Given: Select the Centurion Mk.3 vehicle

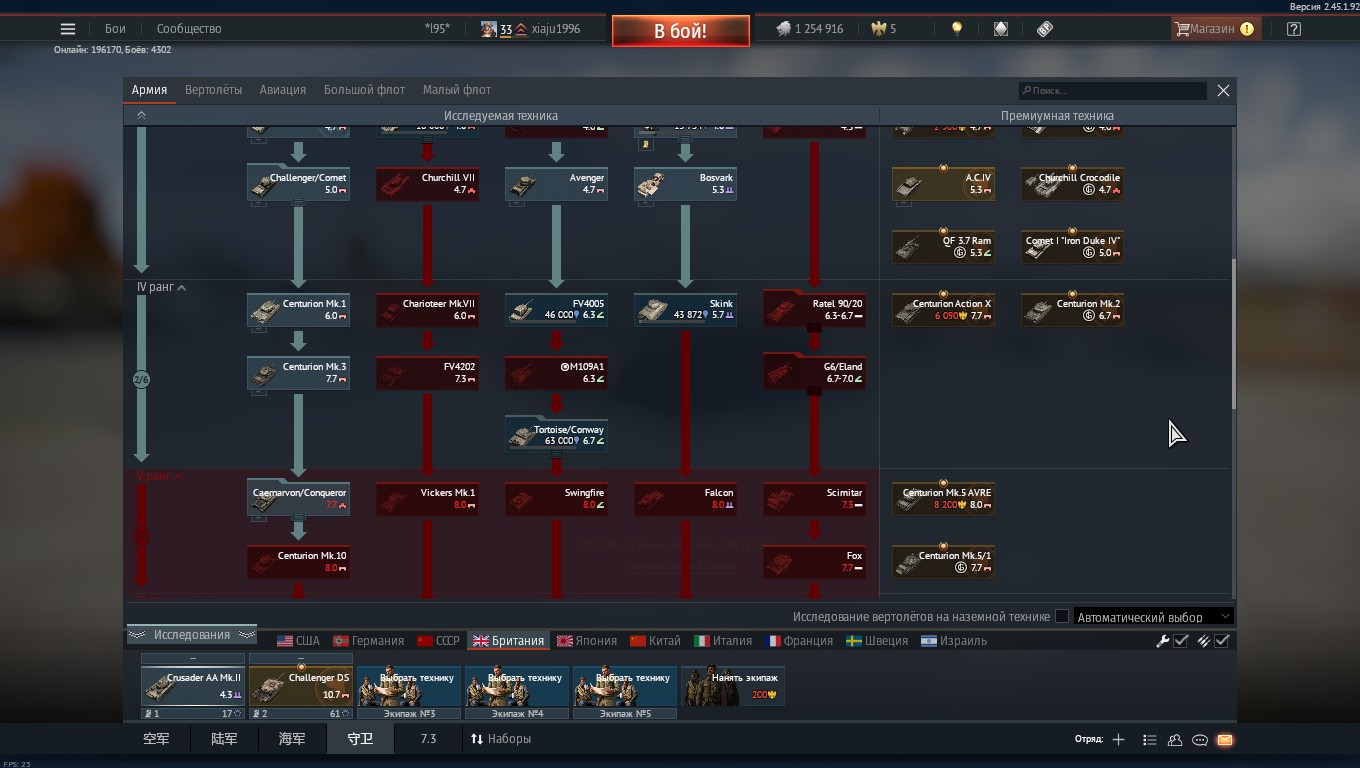Looking at the screenshot, I should (298, 372).
